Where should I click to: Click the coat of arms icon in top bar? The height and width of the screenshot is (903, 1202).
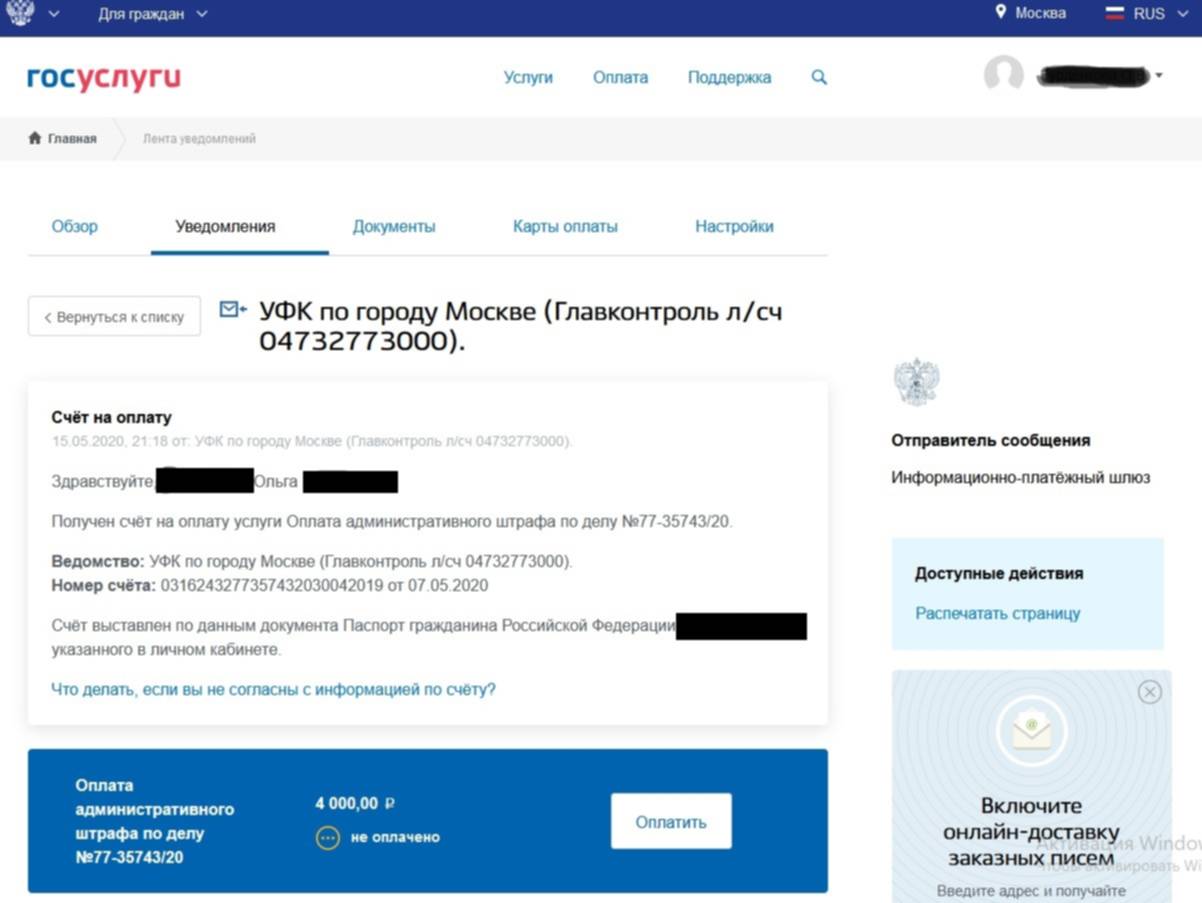click(20, 13)
